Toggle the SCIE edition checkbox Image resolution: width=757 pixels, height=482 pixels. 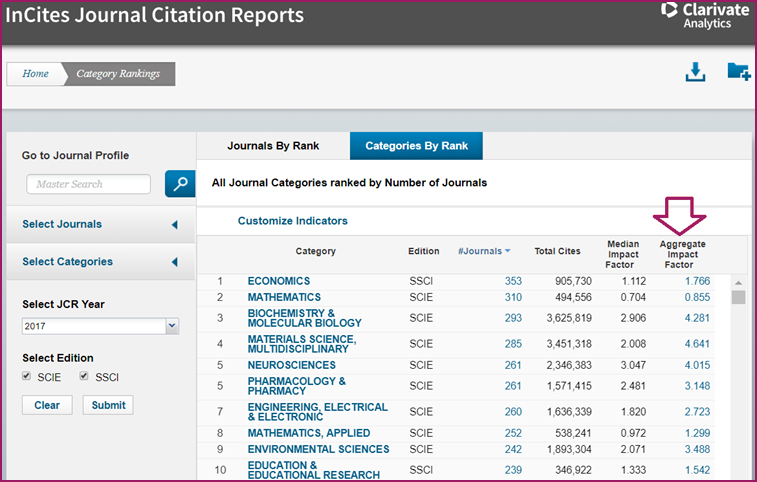(x=27, y=376)
